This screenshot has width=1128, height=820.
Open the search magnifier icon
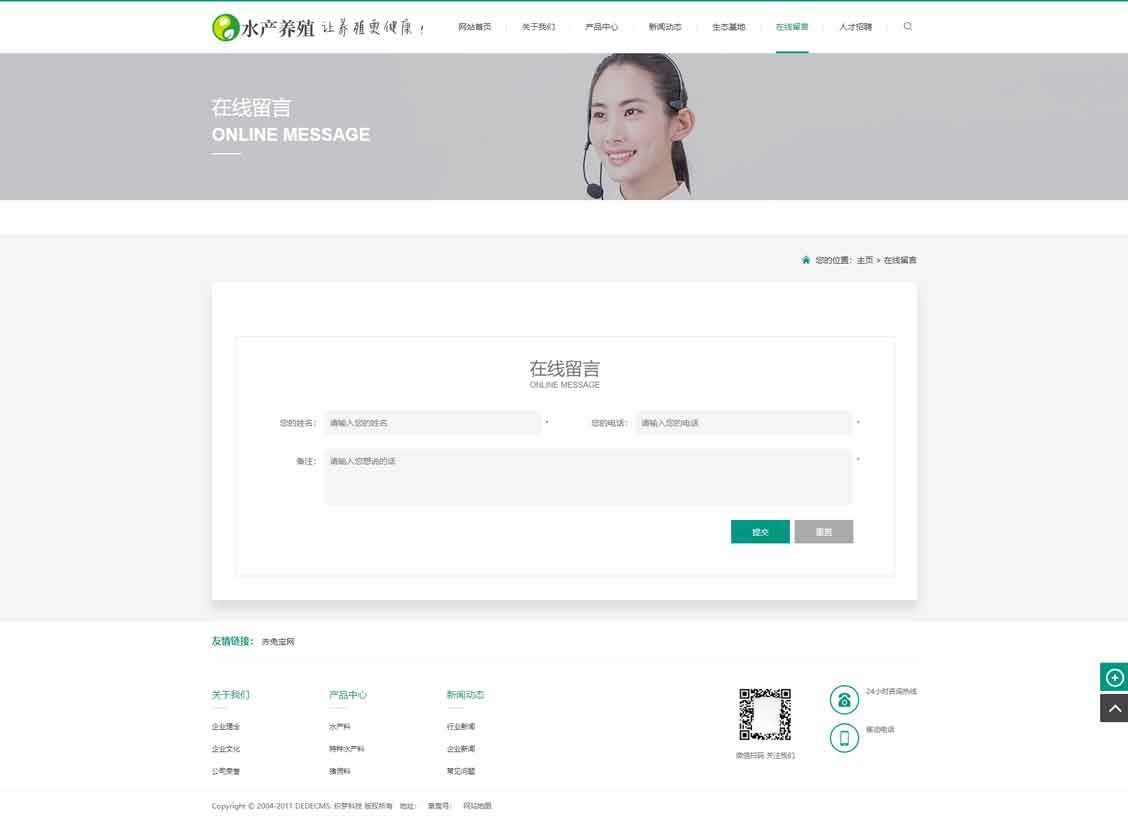(x=907, y=27)
